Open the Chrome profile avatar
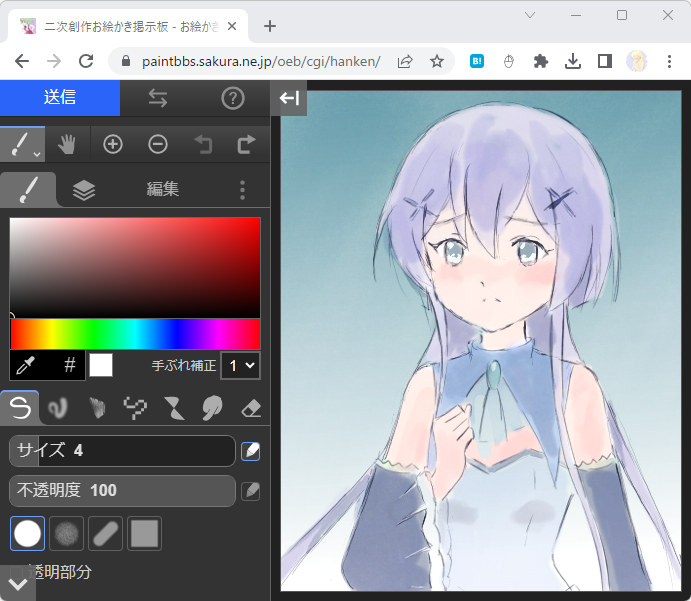This screenshot has width=691, height=601. pyautogui.click(x=637, y=61)
